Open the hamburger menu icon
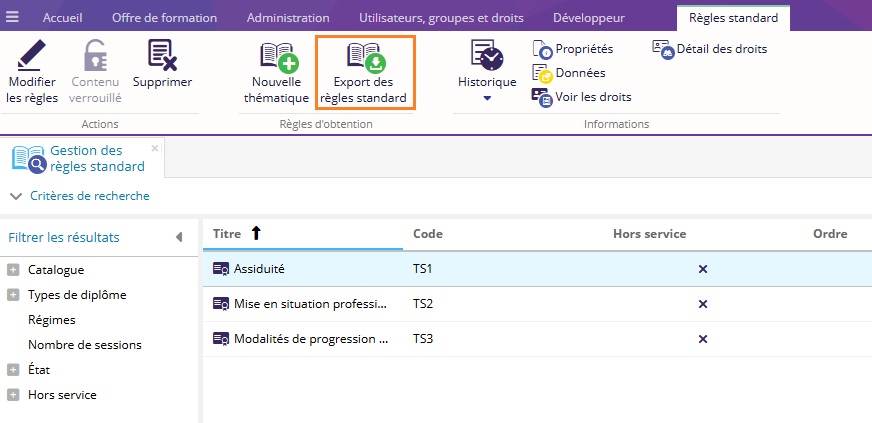 pos(12,18)
